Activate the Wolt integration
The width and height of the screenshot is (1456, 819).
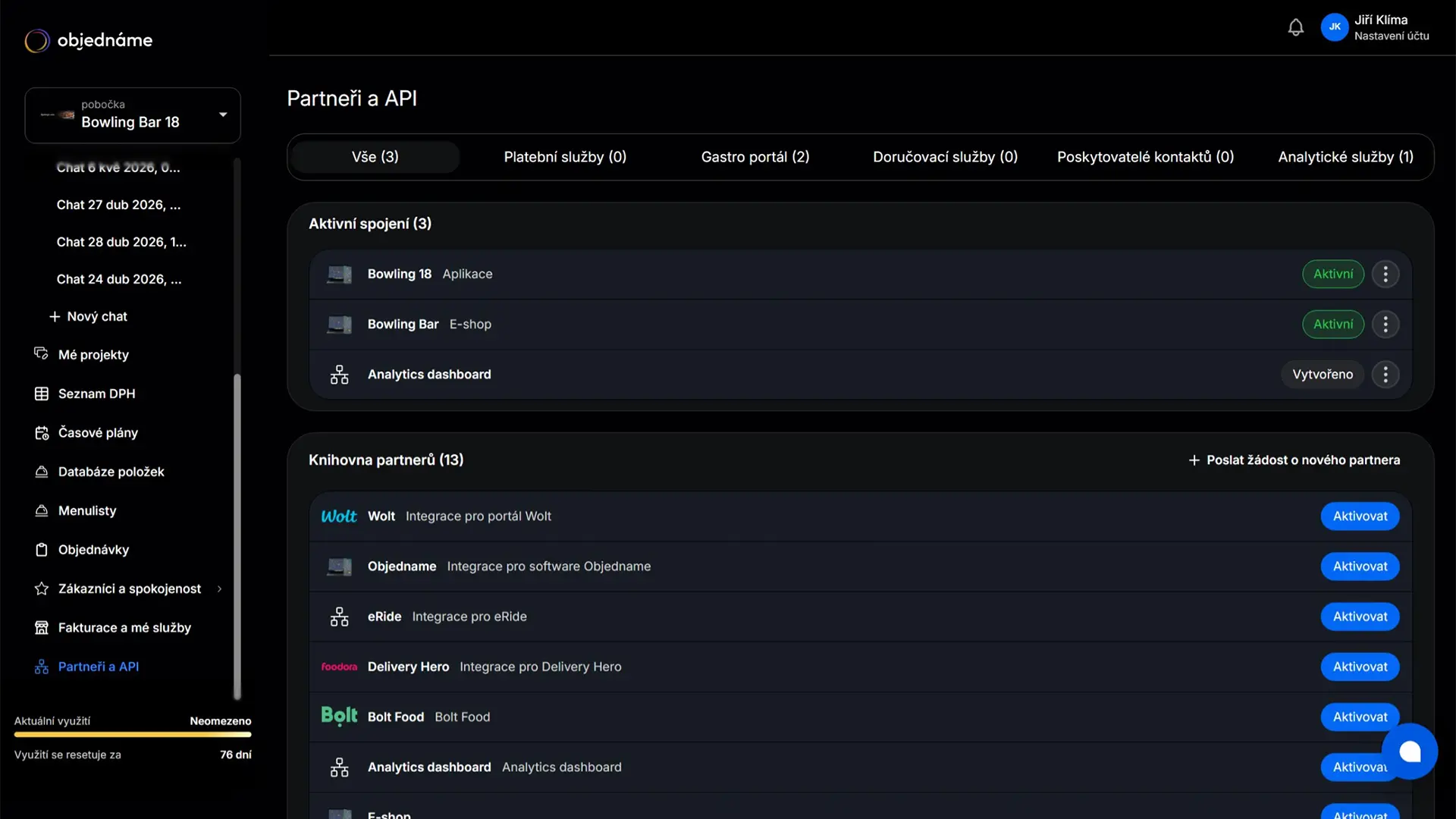point(1360,516)
